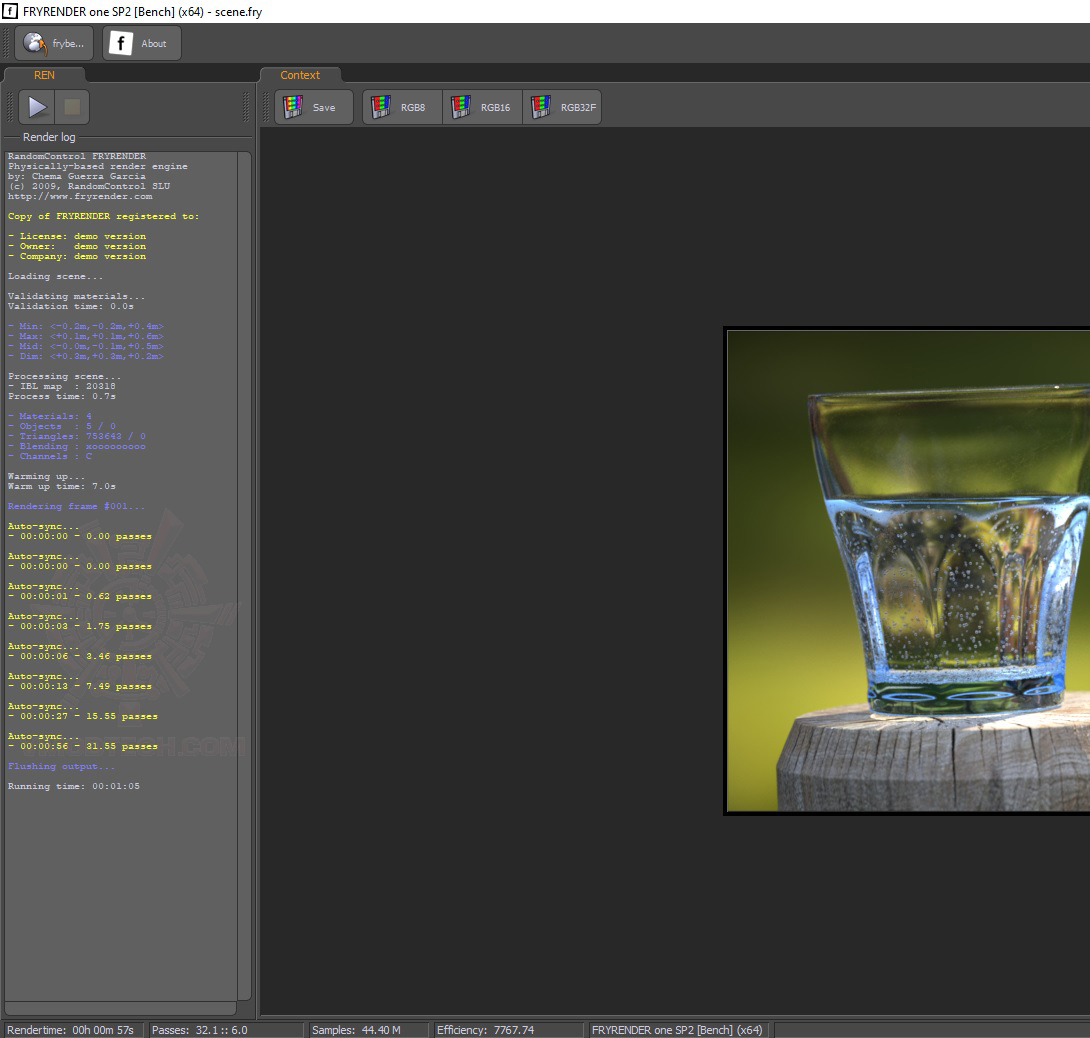Switch to the Context tab
Image resolution: width=1090 pixels, height=1038 pixels.
300,75
